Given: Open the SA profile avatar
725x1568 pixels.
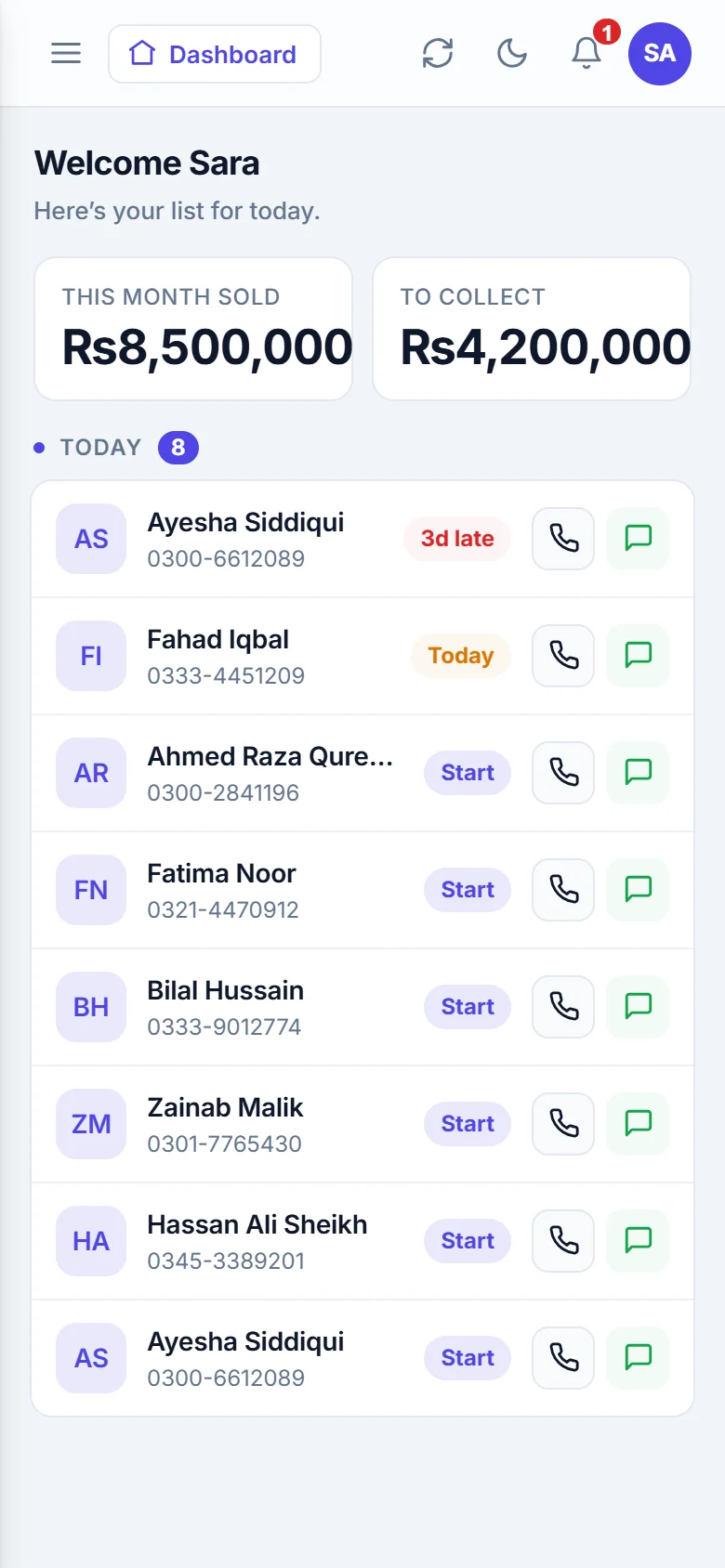Looking at the screenshot, I should [660, 54].
